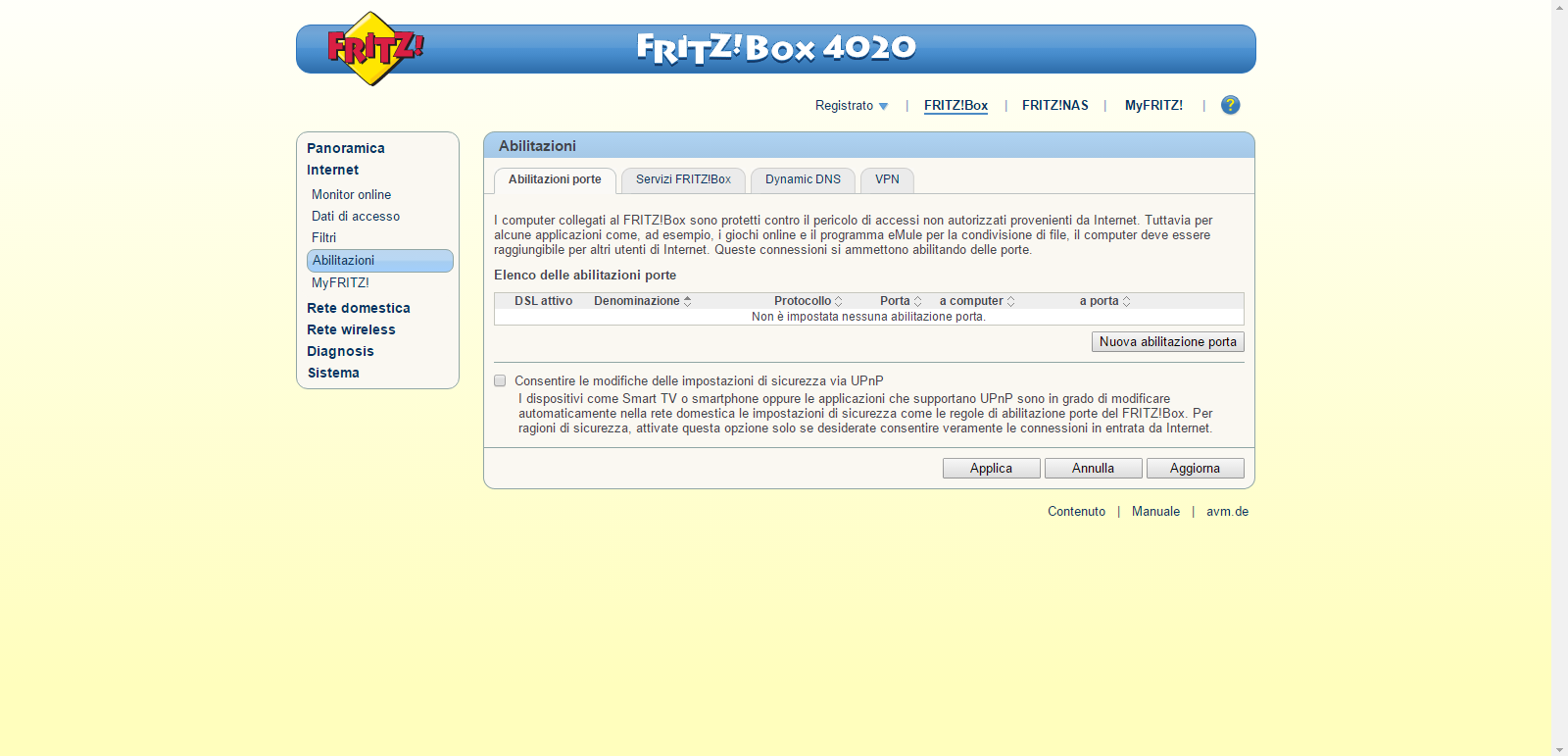Viewport: 1568px width, 756px height.
Task: Expand the Rete wireless menu section
Action: point(351,329)
